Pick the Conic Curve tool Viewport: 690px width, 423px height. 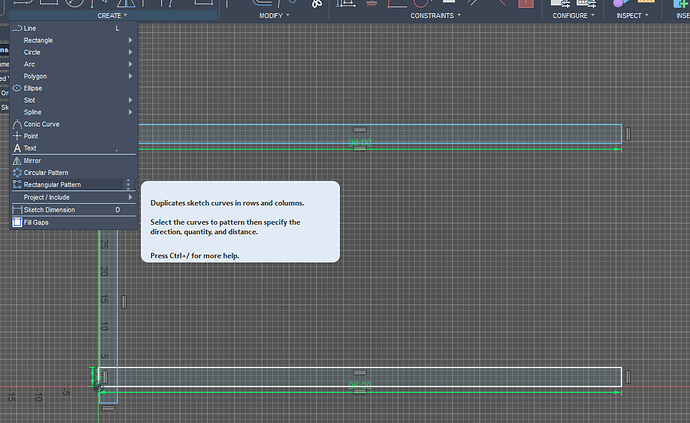click(41, 124)
